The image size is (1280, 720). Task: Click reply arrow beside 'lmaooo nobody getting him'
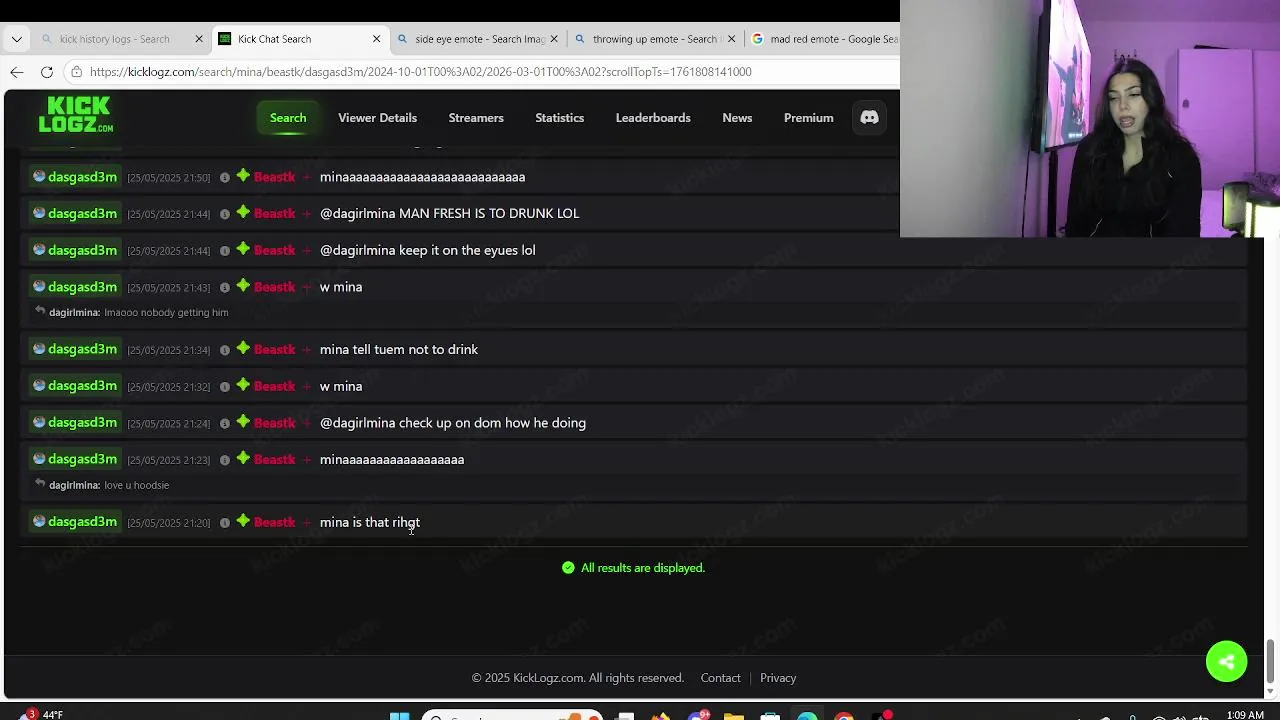(x=40, y=311)
